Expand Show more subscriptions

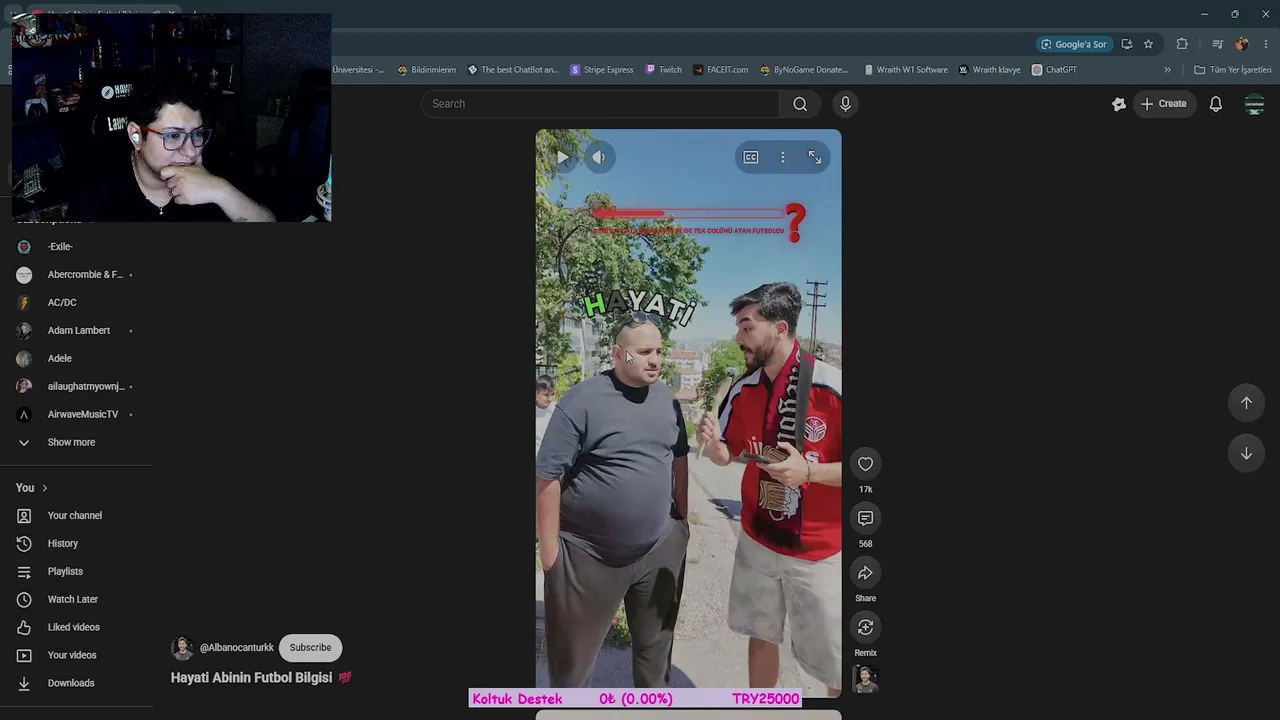click(71, 442)
